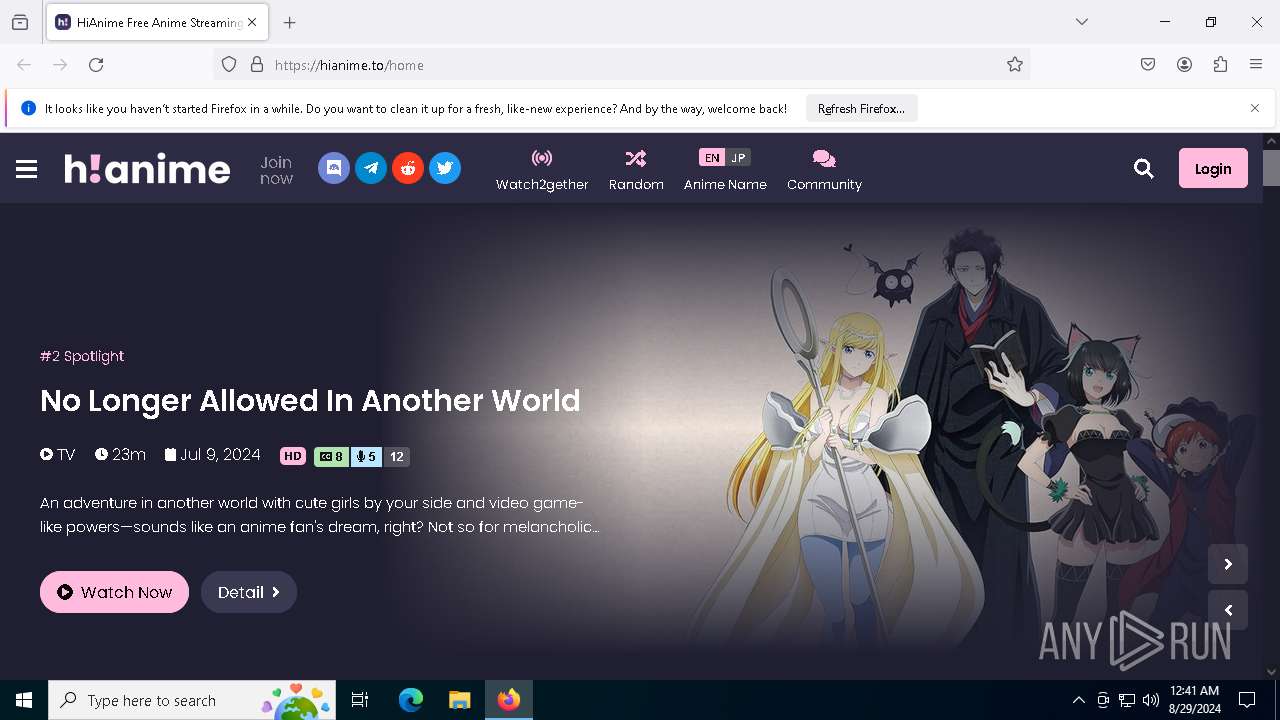Open the Firefox account icon
Image resolution: width=1280 pixels, height=720 pixels.
(1184, 65)
